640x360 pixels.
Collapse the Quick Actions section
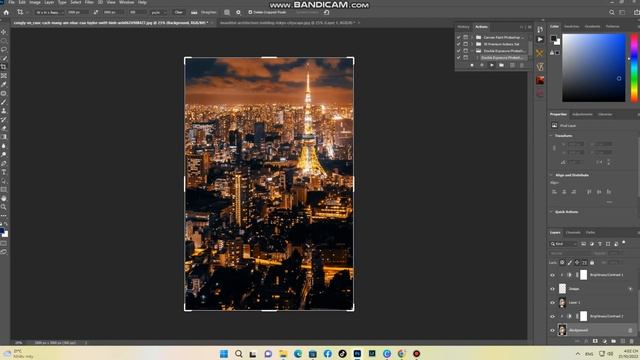coord(551,212)
